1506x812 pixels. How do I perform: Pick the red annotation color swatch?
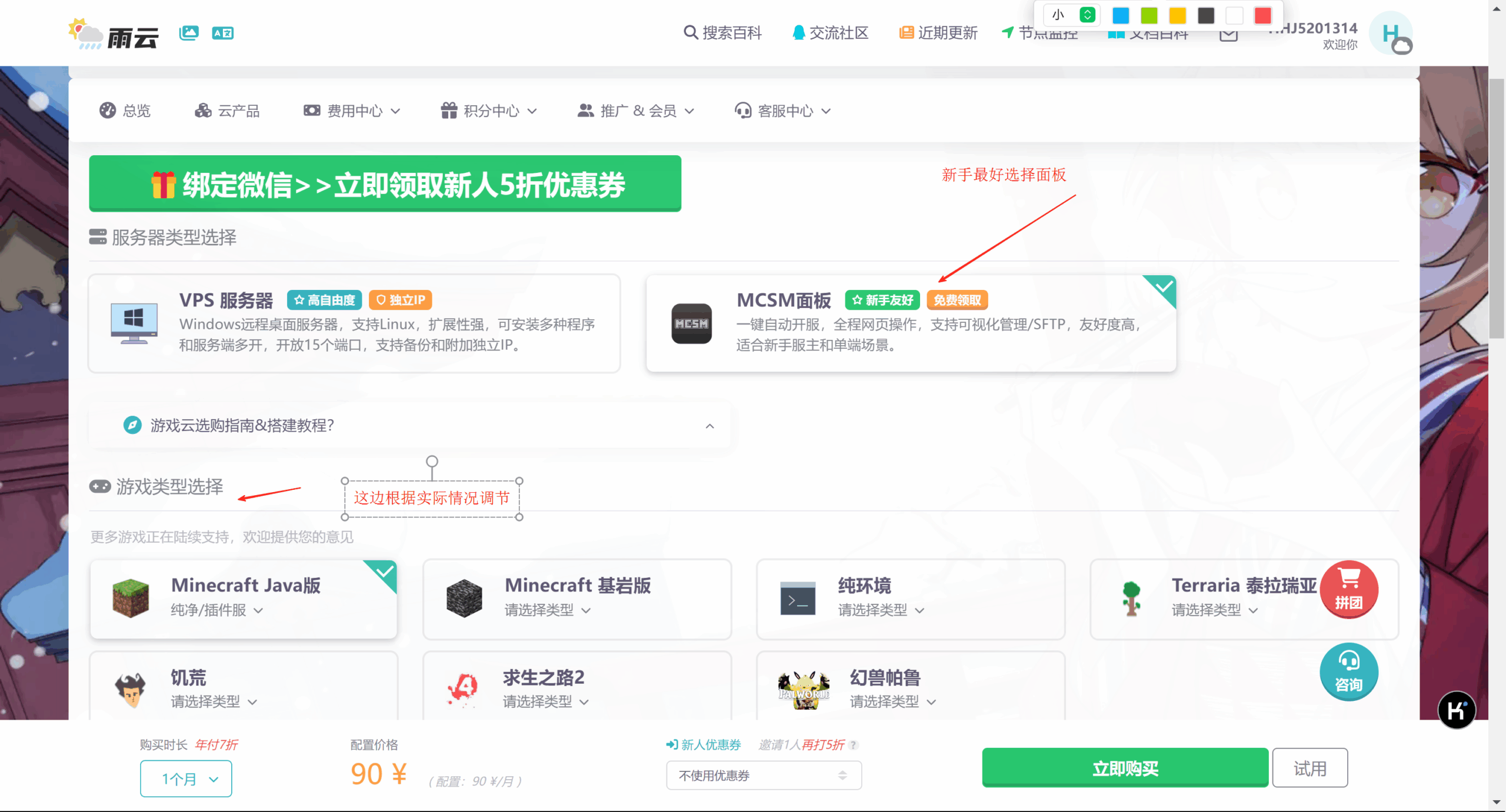tap(1263, 15)
